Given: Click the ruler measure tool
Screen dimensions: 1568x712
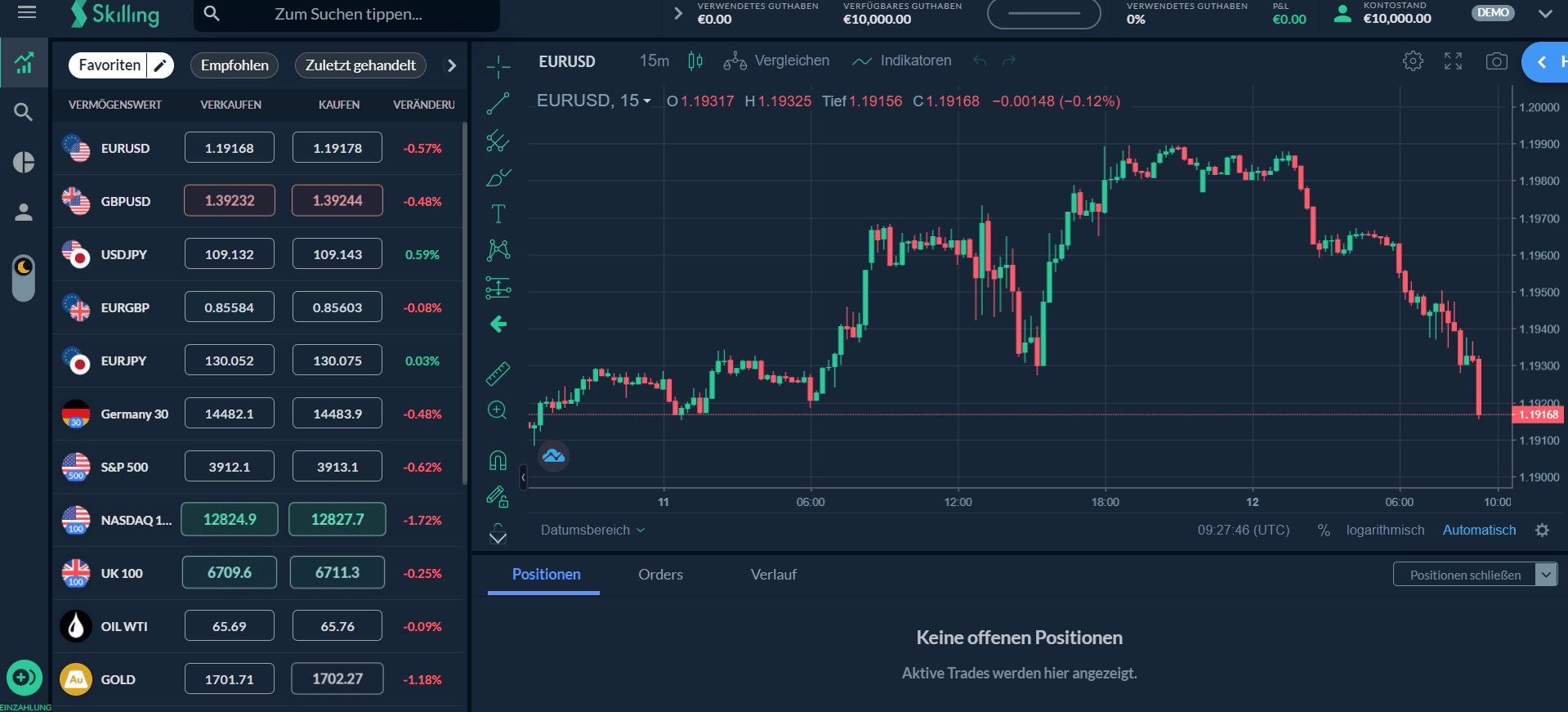Looking at the screenshot, I should [498, 374].
